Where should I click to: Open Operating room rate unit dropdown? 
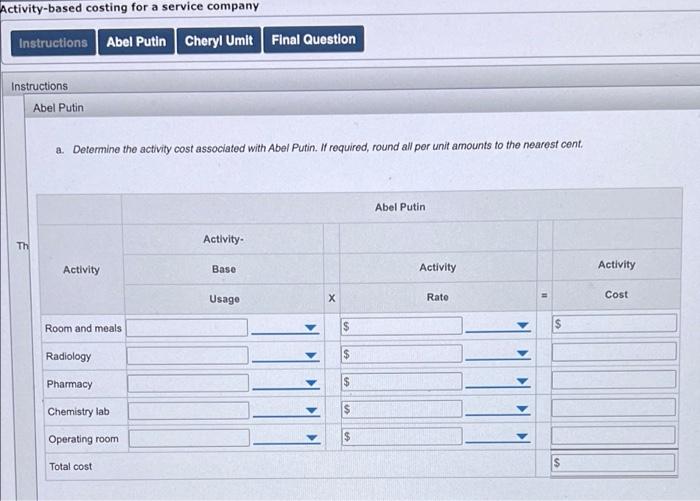498,437
